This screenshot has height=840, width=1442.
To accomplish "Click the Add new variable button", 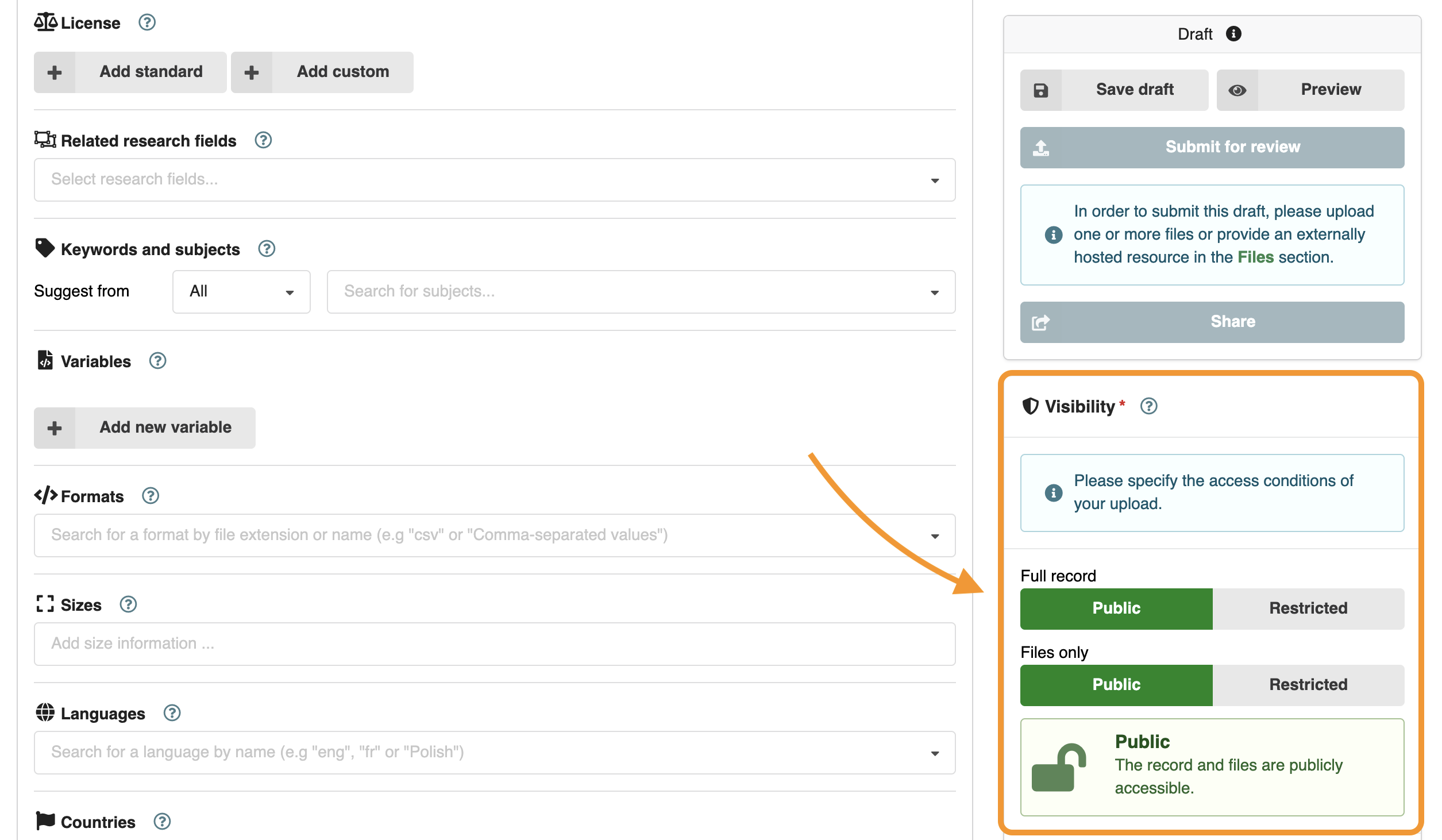I will coord(145,428).
